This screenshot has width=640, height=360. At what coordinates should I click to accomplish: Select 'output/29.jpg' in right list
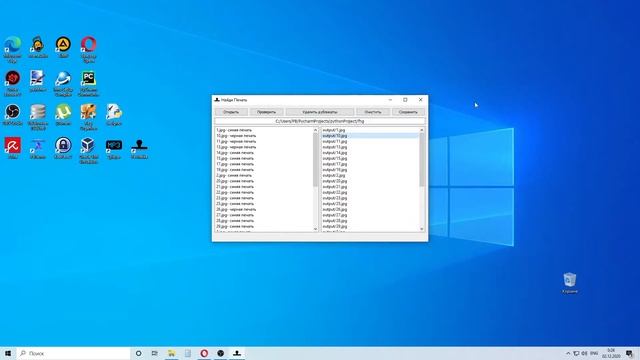(x=370, y=226)
